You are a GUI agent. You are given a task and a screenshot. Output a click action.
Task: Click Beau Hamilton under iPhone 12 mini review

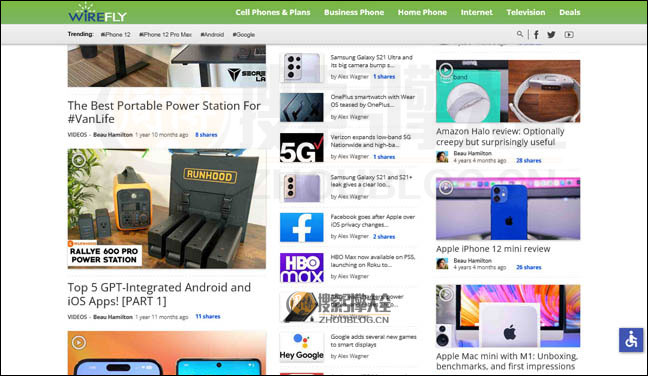point(472,261)
